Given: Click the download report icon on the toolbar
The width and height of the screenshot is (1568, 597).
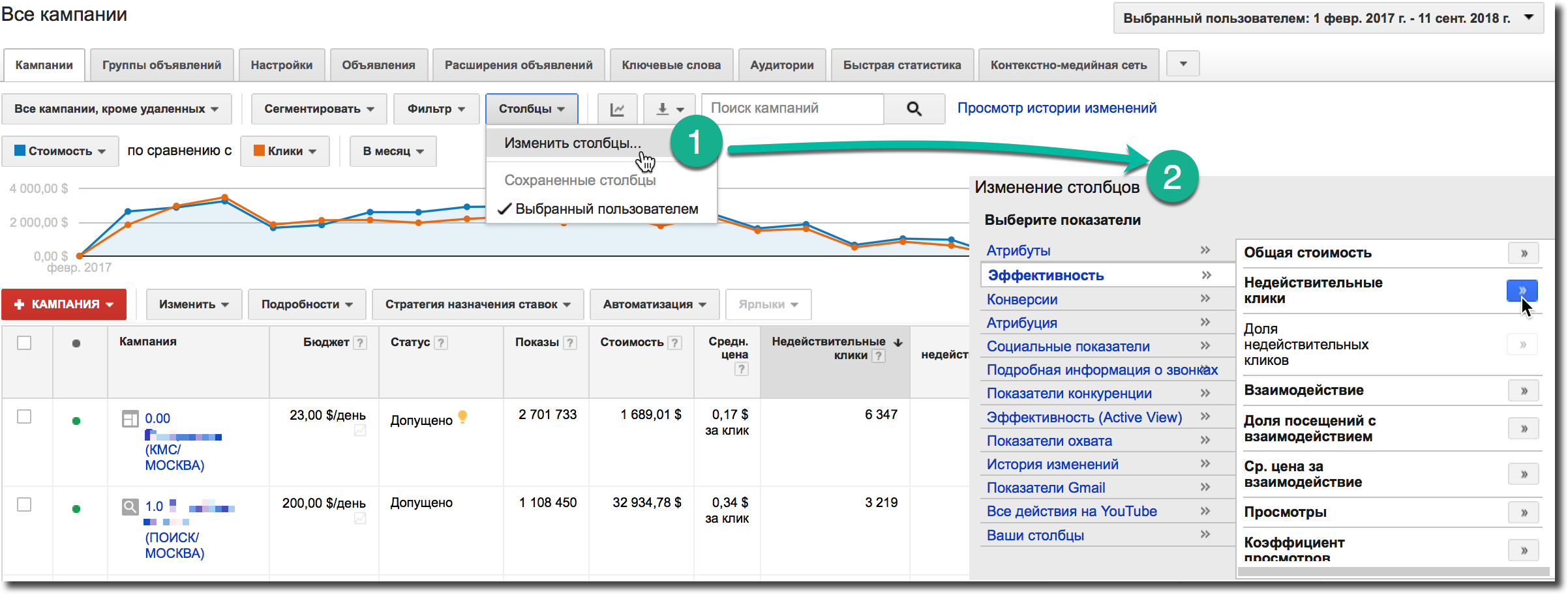Looking at the screenshot, I should (x=663, y=108).
